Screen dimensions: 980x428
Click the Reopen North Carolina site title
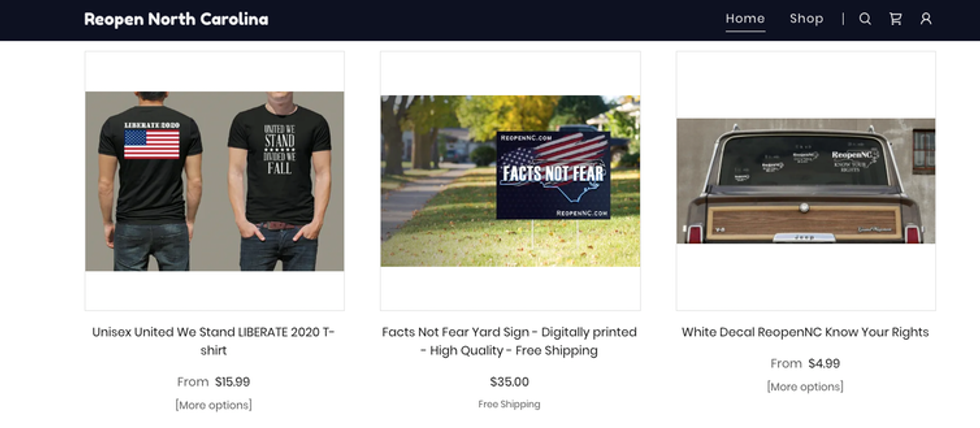176,19
